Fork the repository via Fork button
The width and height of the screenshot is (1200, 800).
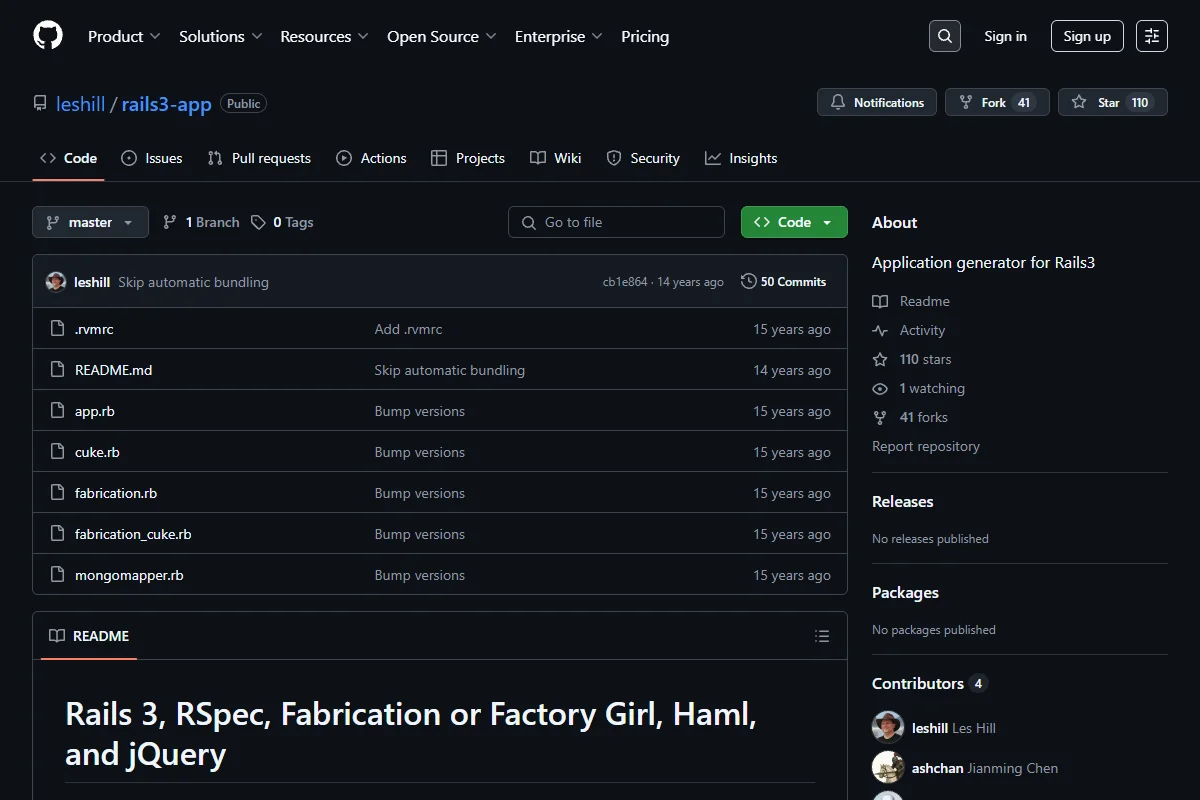(997, 102)
